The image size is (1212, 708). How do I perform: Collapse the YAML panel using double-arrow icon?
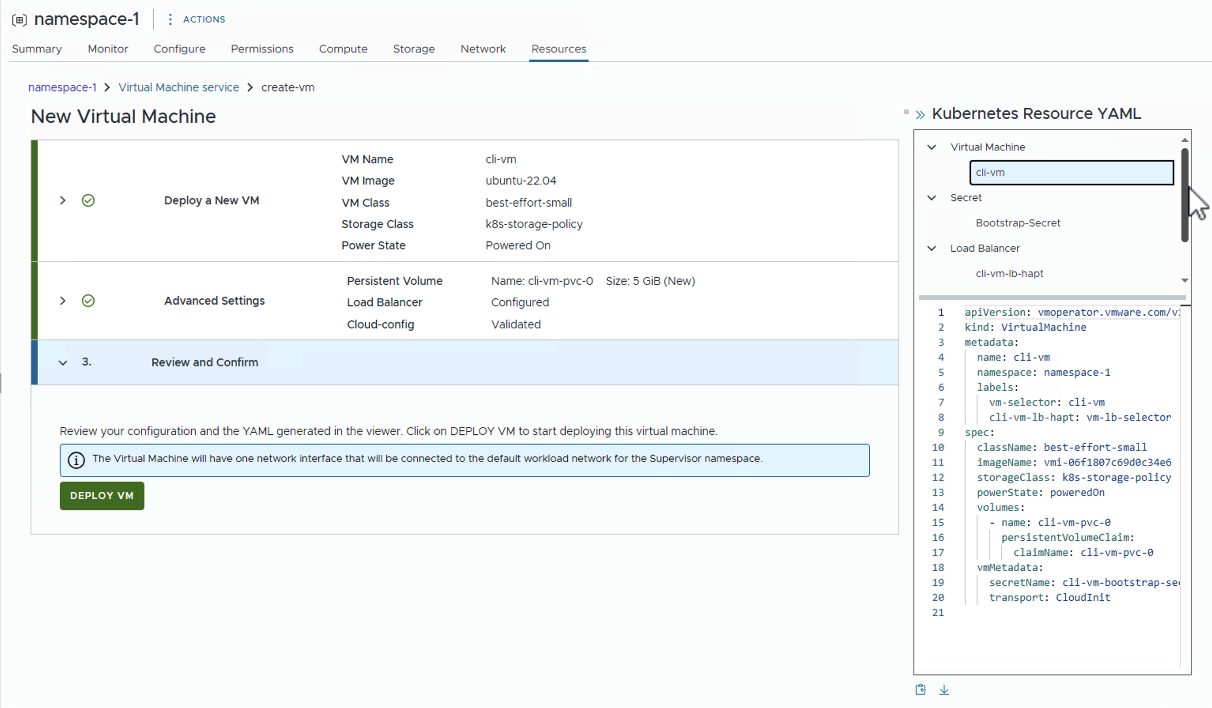tap(920, 115)
